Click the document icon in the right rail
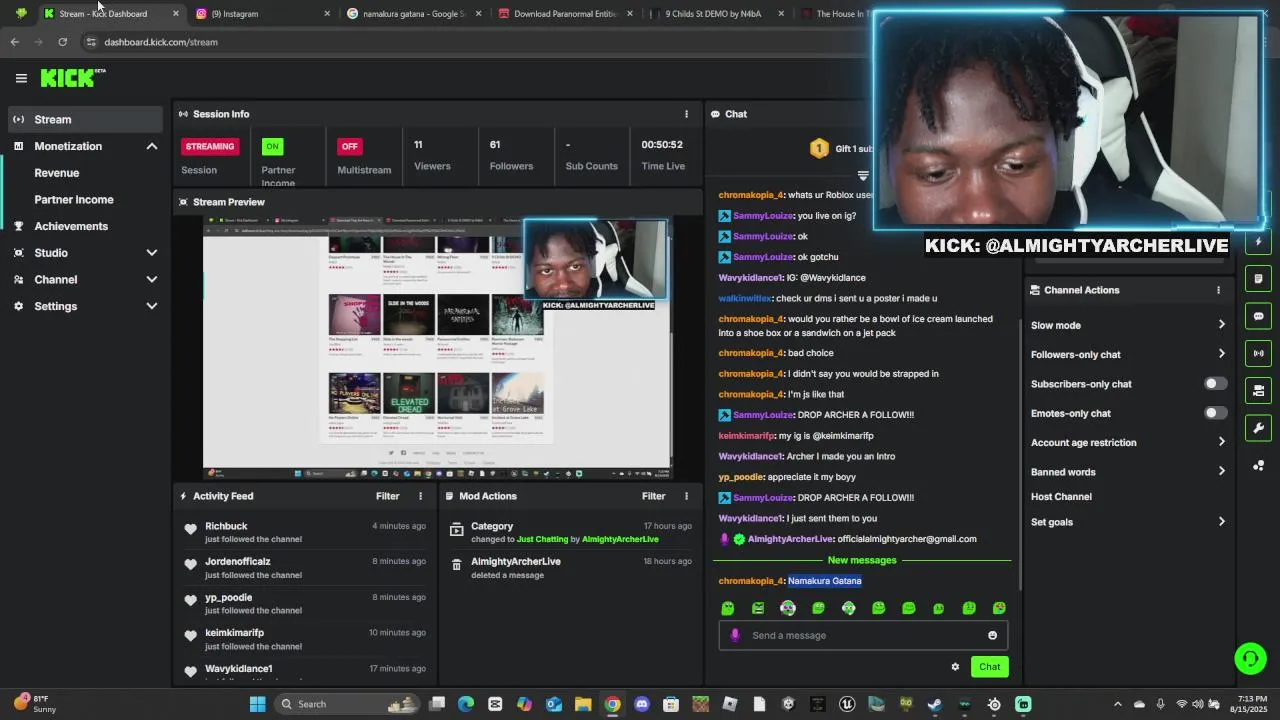 (1258, 279)
